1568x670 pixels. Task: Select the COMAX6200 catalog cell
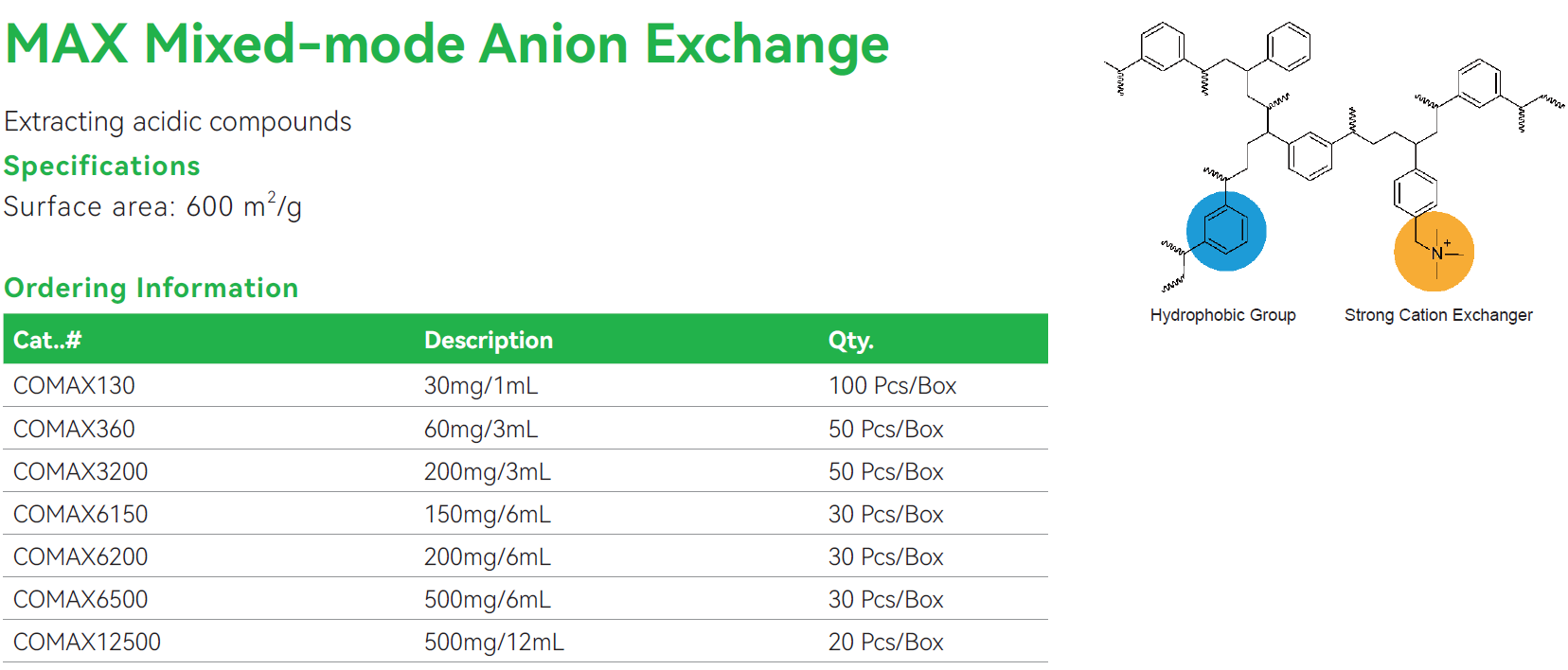pyautogui.click(x=80, y=556)
